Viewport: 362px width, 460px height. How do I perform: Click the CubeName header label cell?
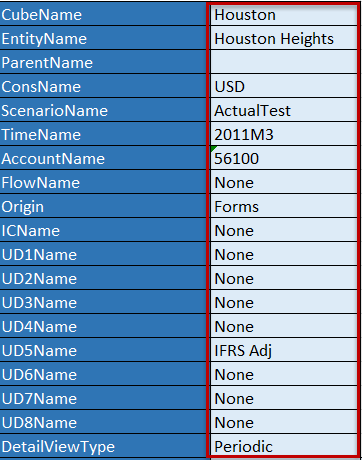(103, 14)
